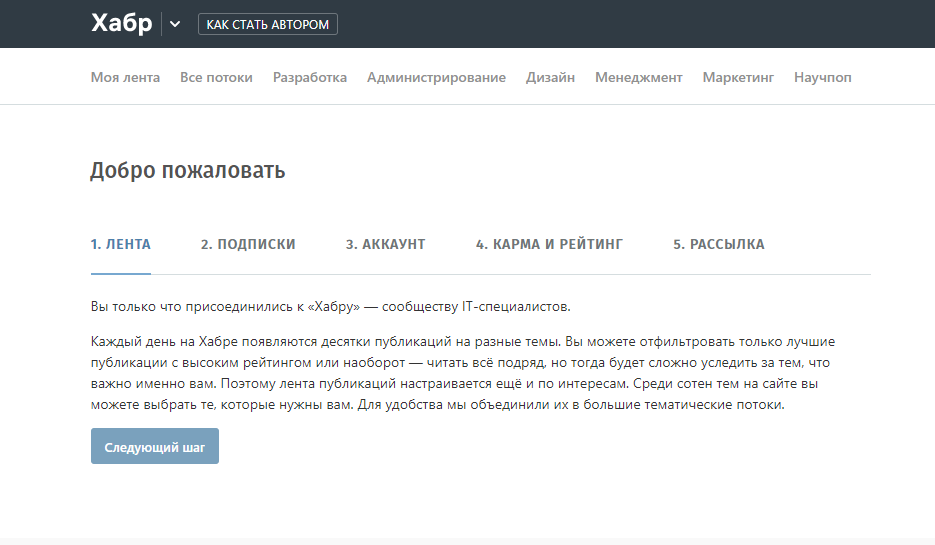This screenshot has width=935, height=545.
Task: Open the 5. РАССЫЛКА tab
Action: pos(719,244)
